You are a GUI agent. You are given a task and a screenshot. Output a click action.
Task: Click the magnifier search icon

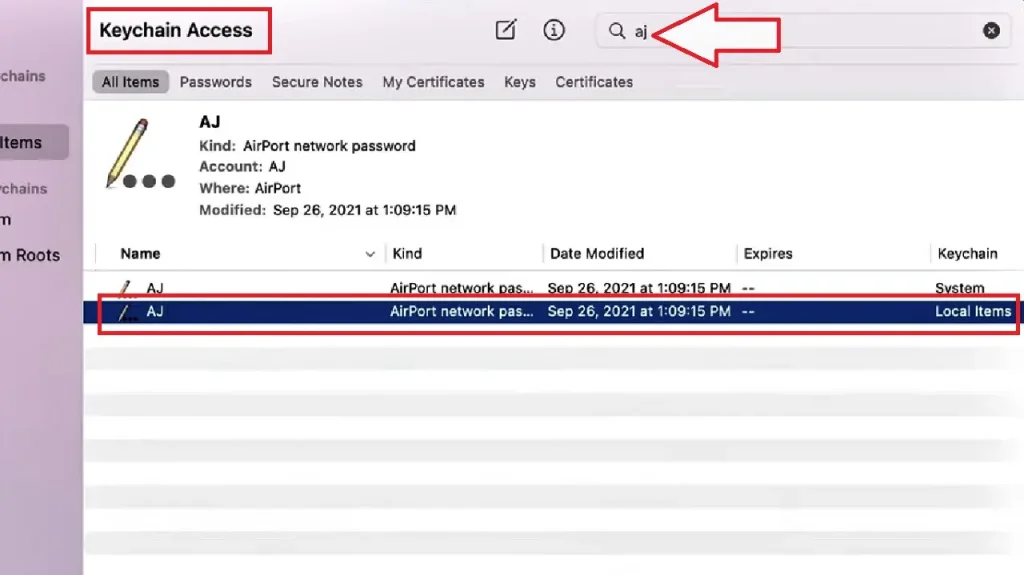pyautogui.click(x=616, y=31)
